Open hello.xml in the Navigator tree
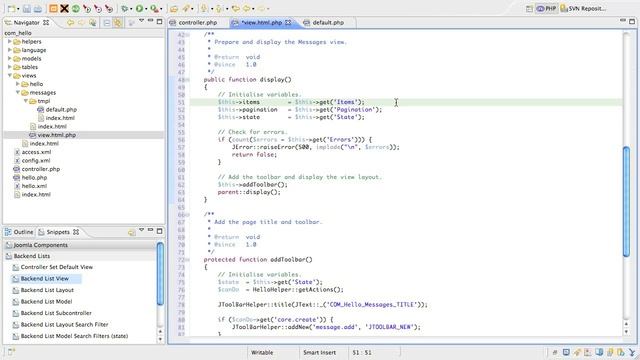Viewport: 640px width, 360px height. point(34,186)
